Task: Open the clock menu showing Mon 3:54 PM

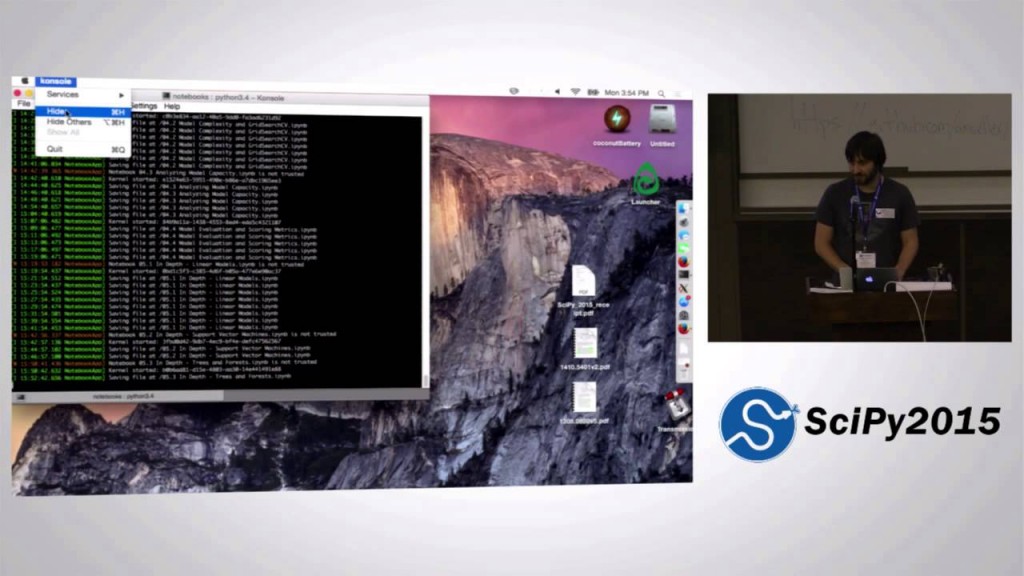Action: point(628,92)
